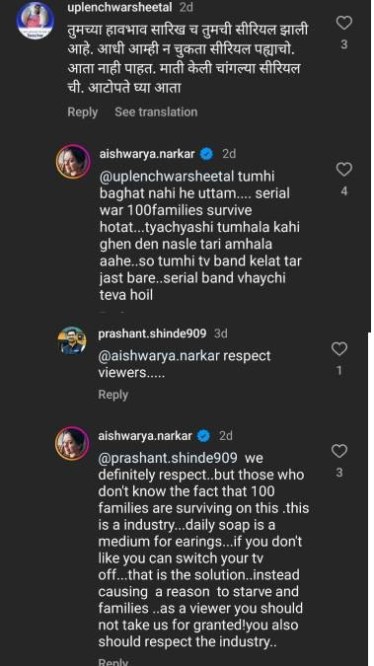The height and width of the screenshot is (666, 374).
Task: See translation of uplenchwarsheetal's comment
Action: [156, 112]
